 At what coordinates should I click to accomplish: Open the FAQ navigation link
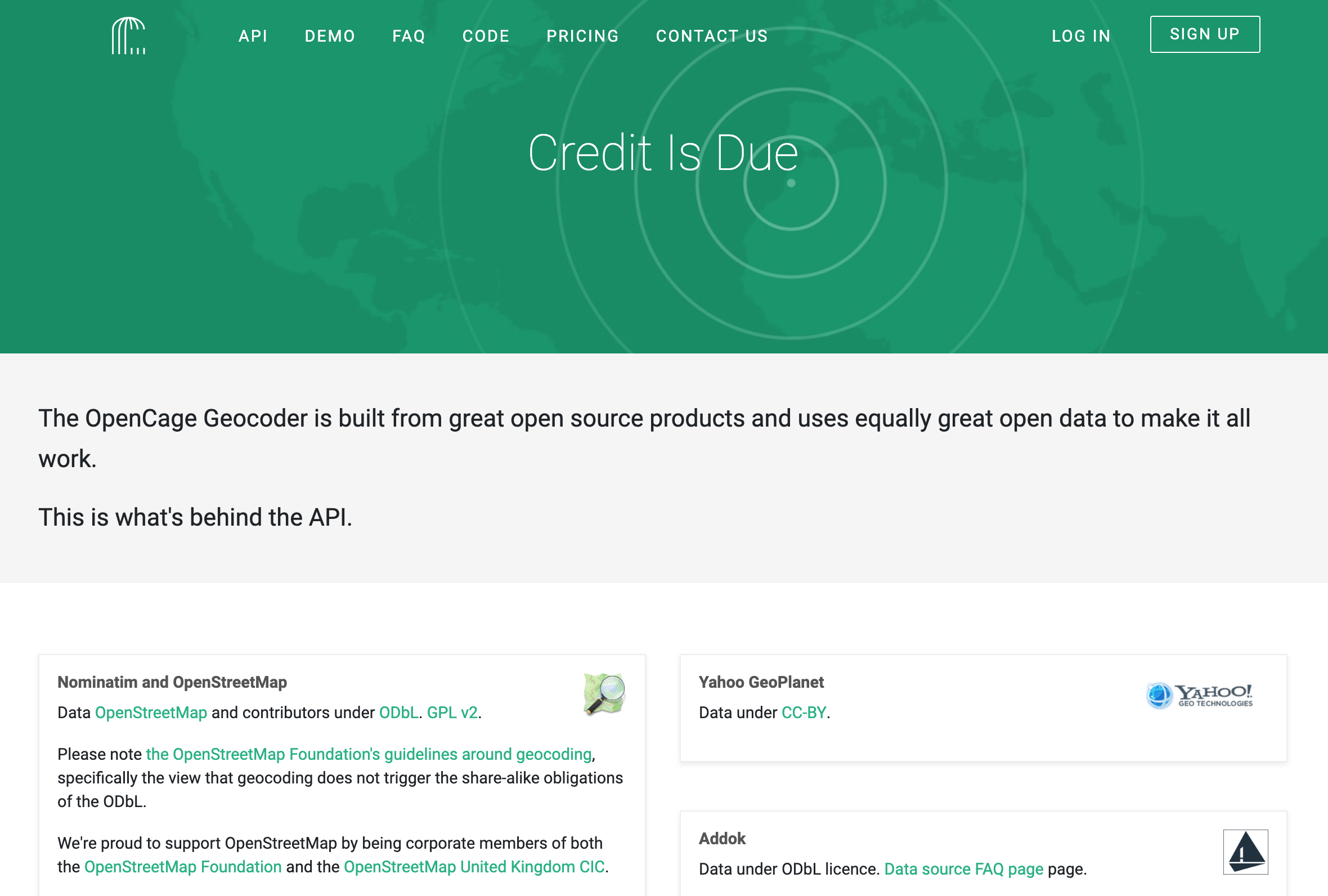409,36
